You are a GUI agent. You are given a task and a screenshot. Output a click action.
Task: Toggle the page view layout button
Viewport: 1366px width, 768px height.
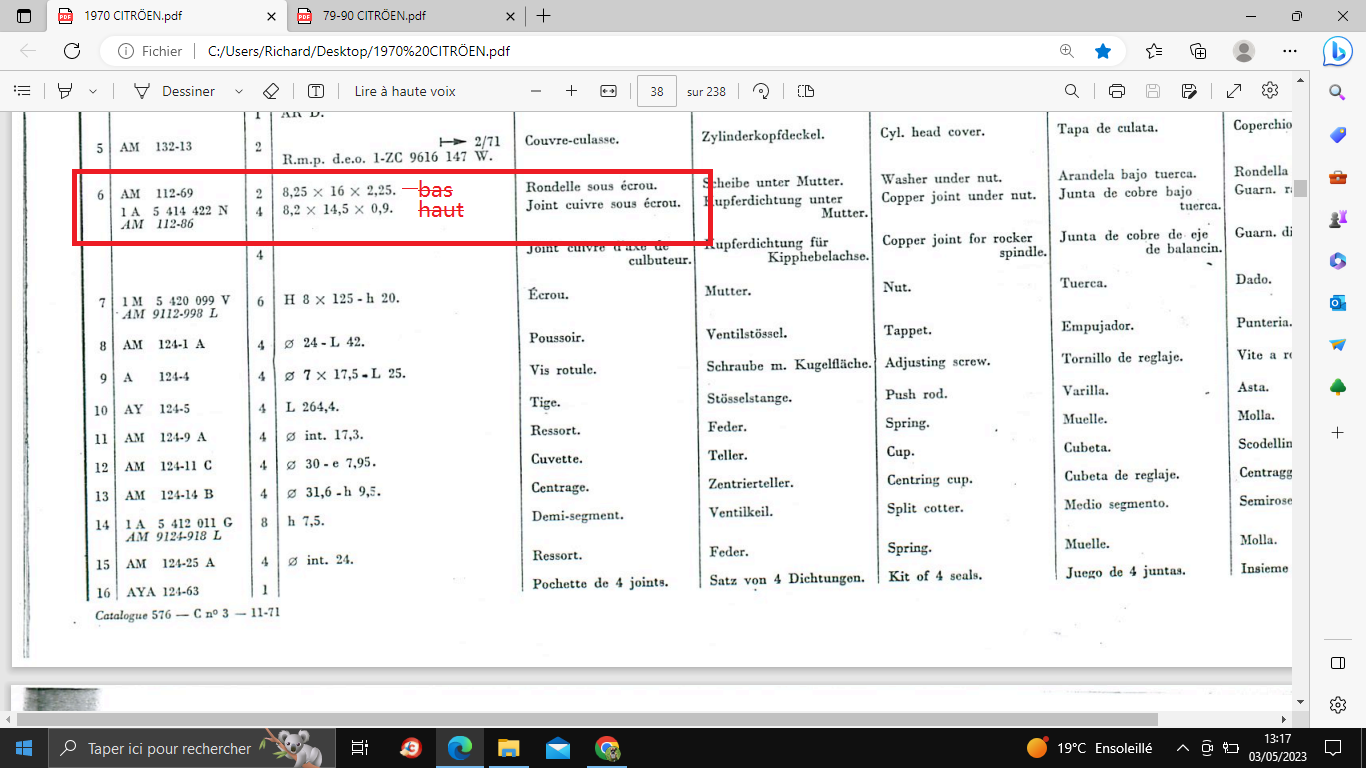coord(806,91)
